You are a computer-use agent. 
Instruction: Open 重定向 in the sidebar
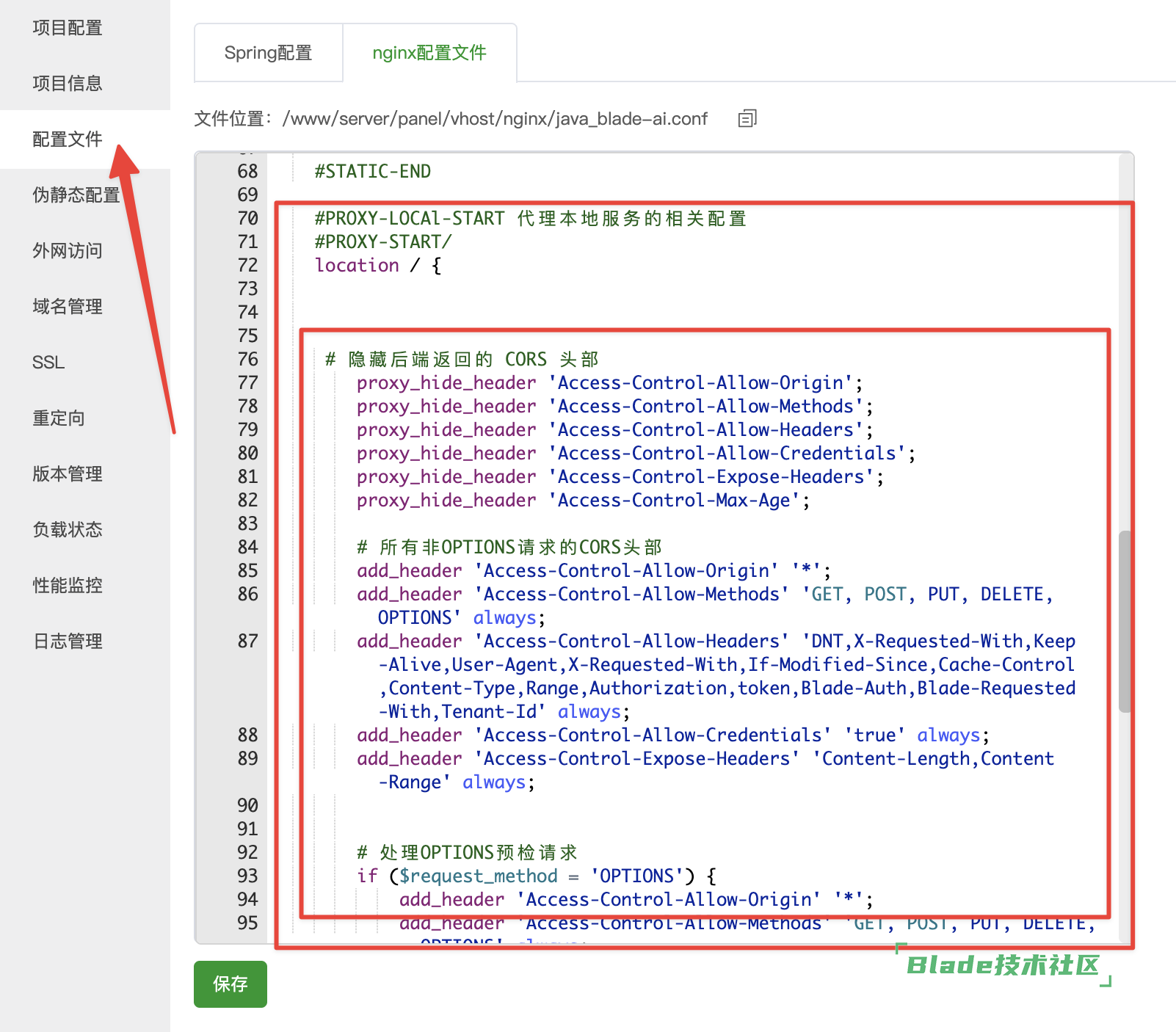pos(59,418)
